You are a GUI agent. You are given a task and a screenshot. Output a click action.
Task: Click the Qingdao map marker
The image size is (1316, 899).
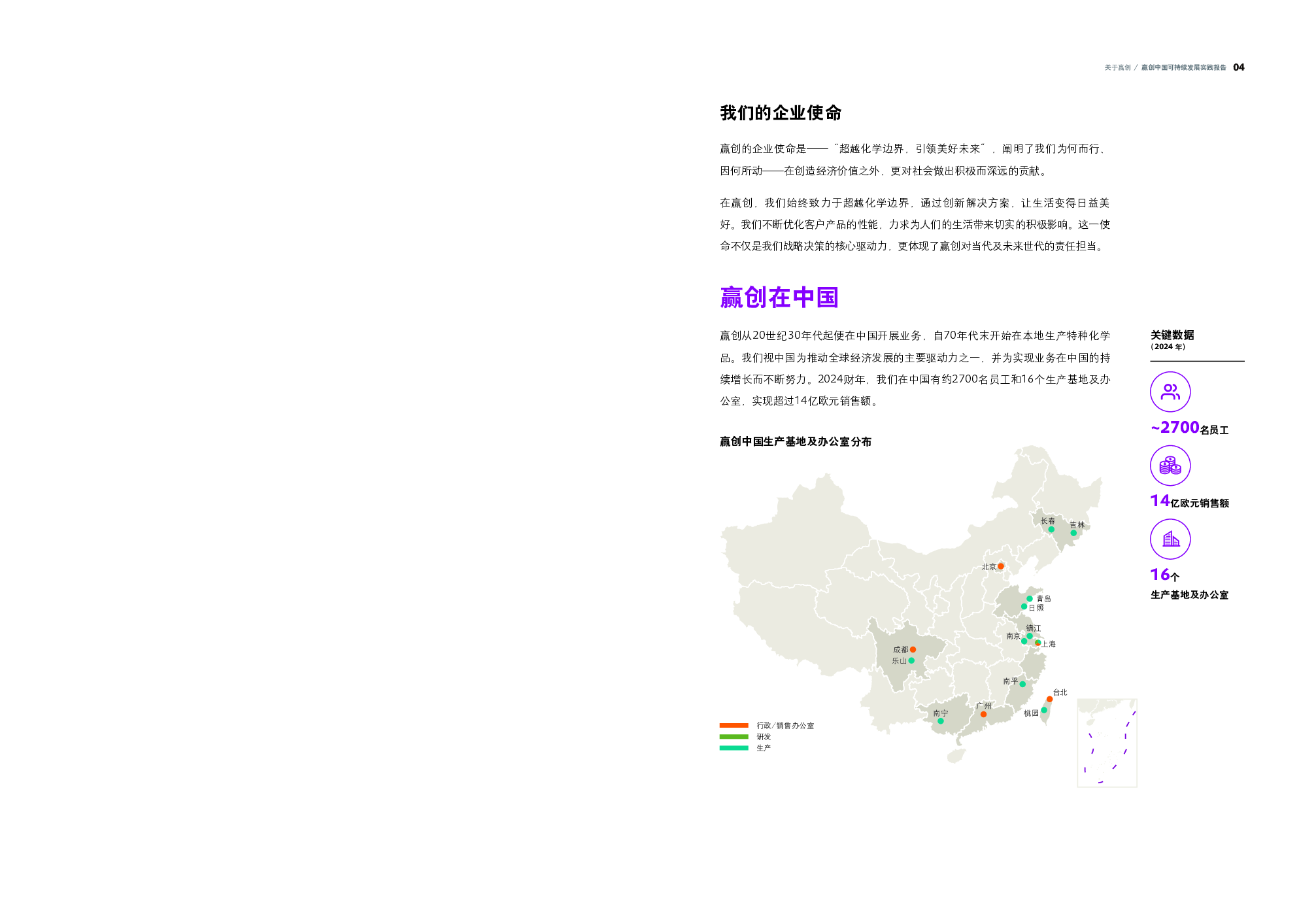1029,598
